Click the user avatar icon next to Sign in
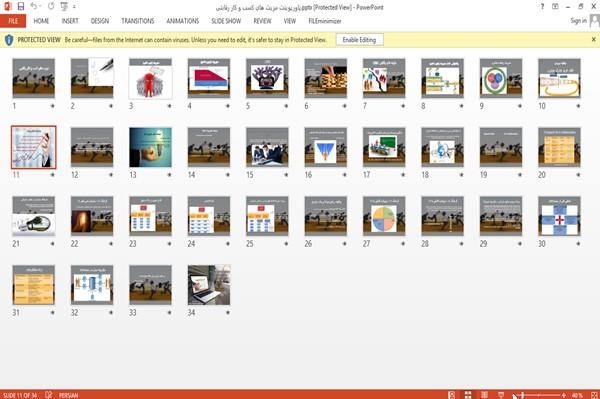 click(594, 21)
